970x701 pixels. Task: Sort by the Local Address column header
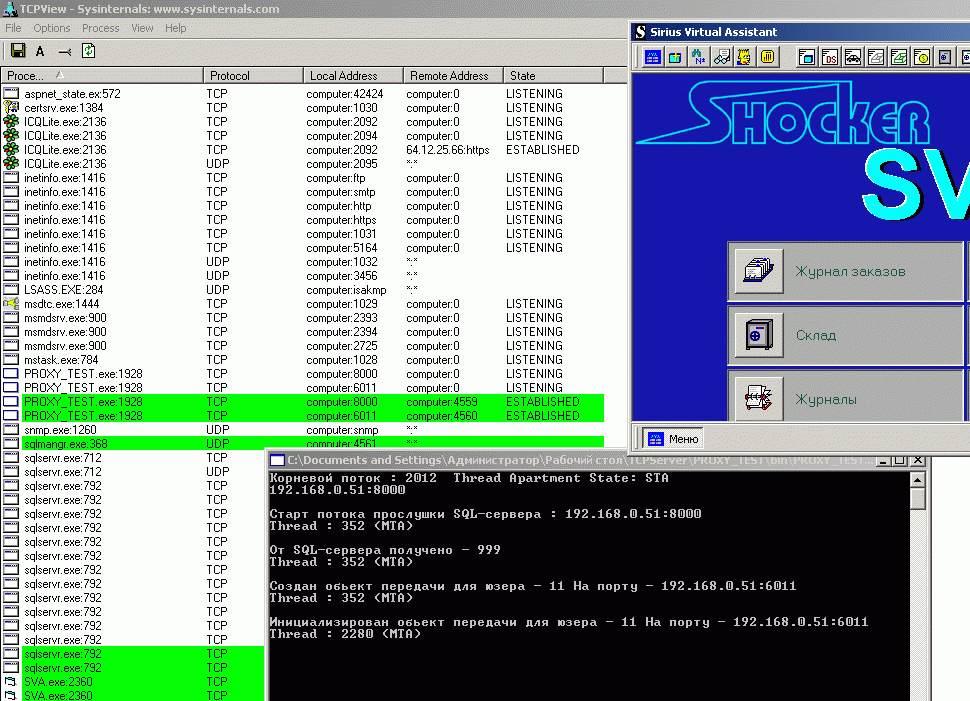353,75
